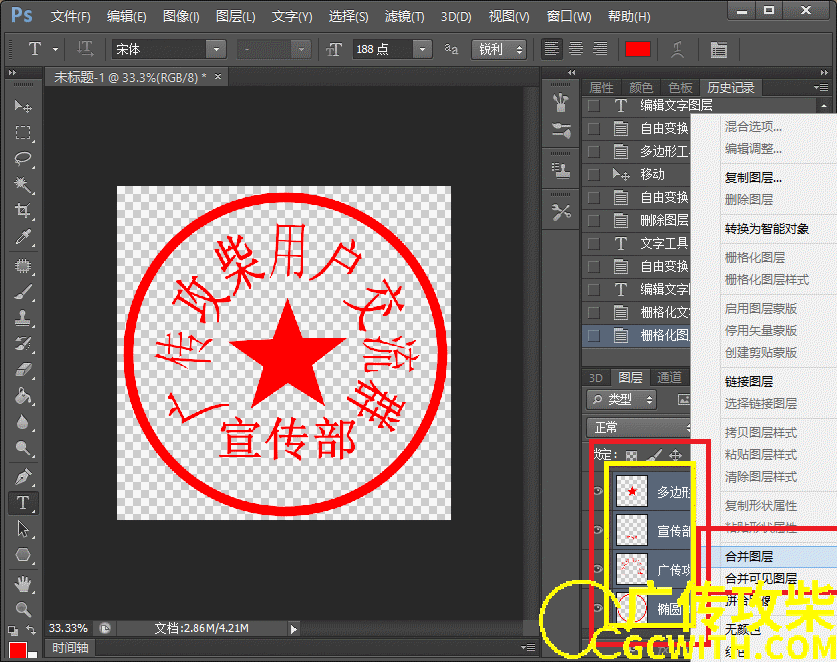Open collapsed Clone Source panel icon
This screenshot has width=837, height=662.
coord(560,171)
